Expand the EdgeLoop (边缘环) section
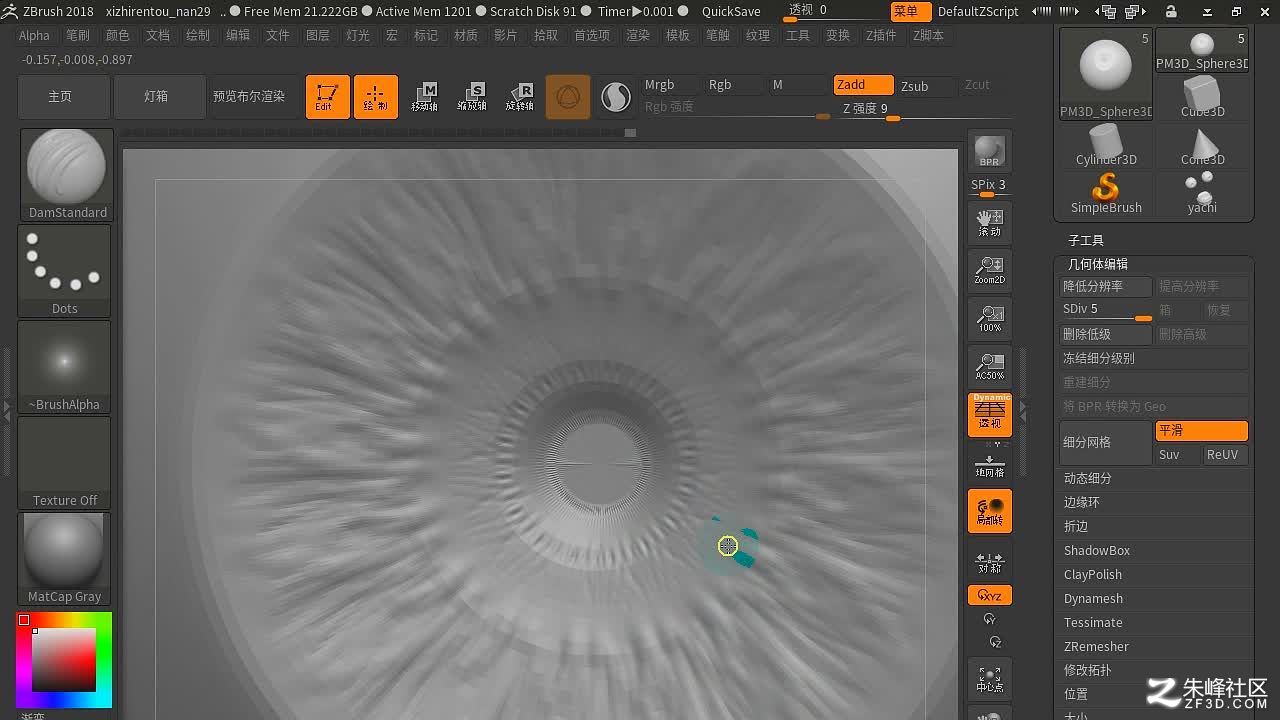This screenshot has width=1280, height=720. click(1082, 503)
